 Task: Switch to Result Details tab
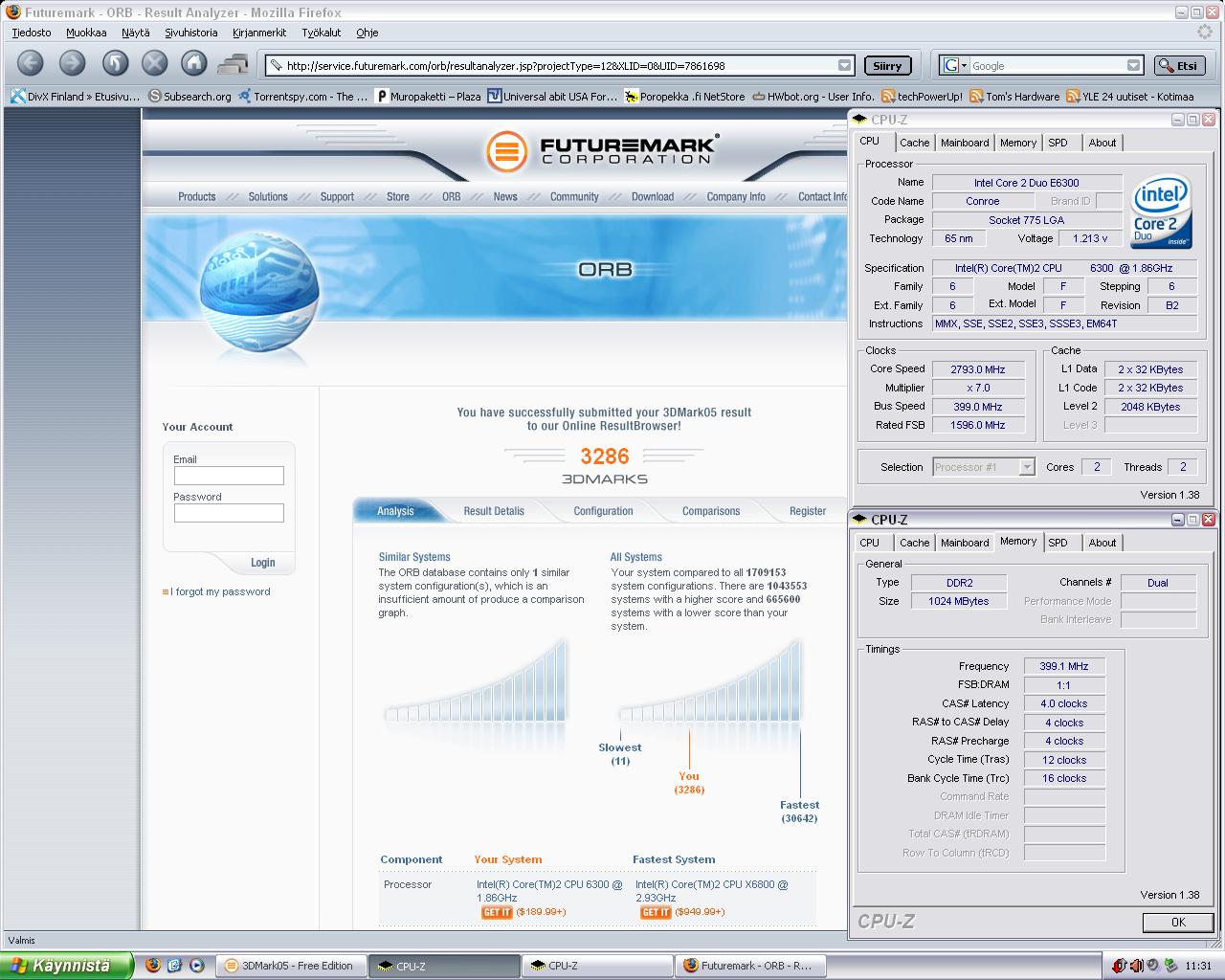(x=494, y=511)
